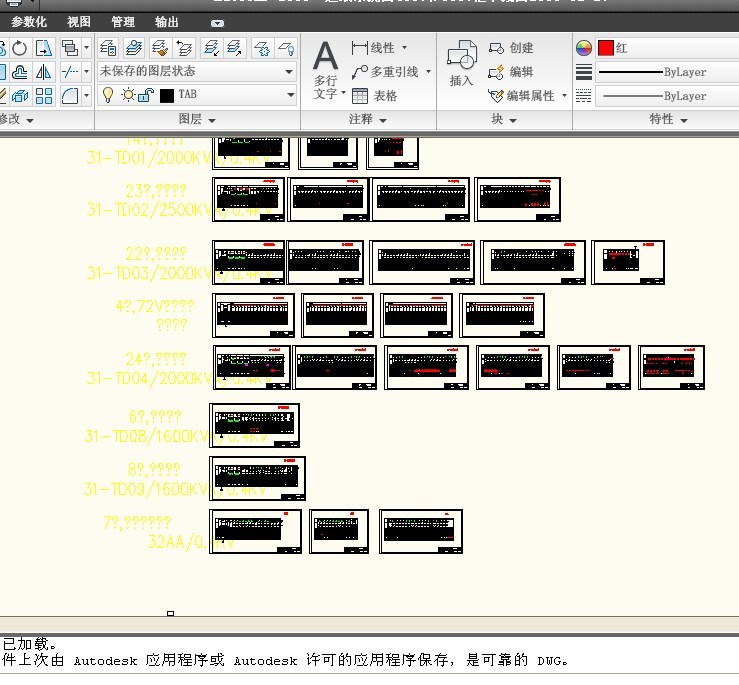Expand the 注释 panel title

coord(368,120)
